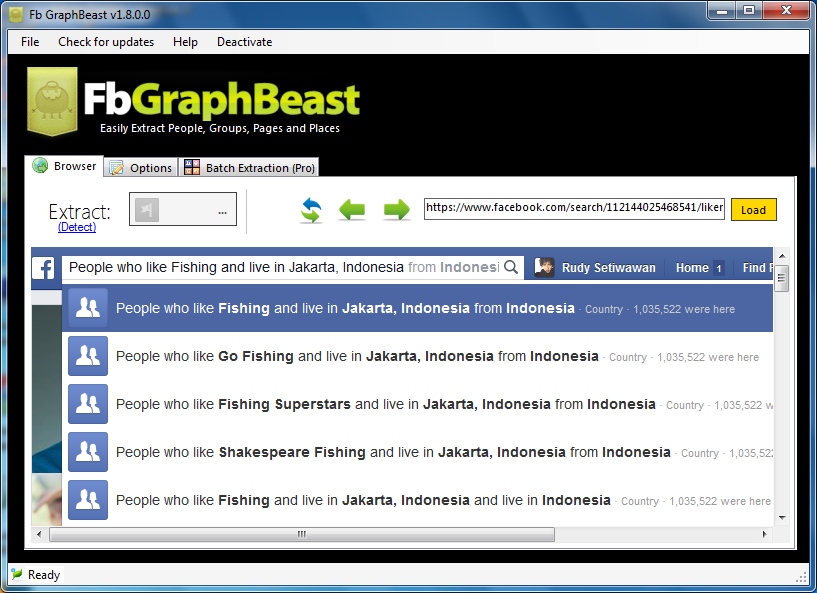This screenshot has height=593, width=817.
Task: Click the search magnifier icon in Facebook bar
Action: click(x=512, y=267)
